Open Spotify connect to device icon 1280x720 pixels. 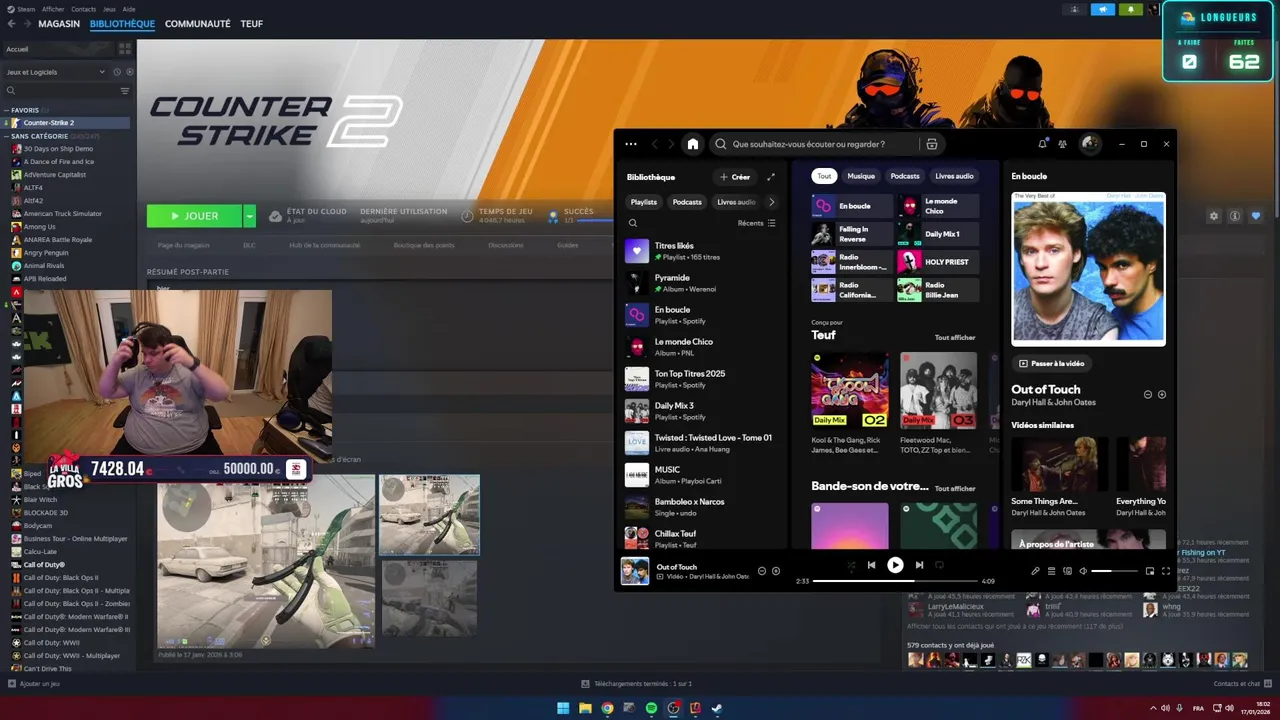1067,571
